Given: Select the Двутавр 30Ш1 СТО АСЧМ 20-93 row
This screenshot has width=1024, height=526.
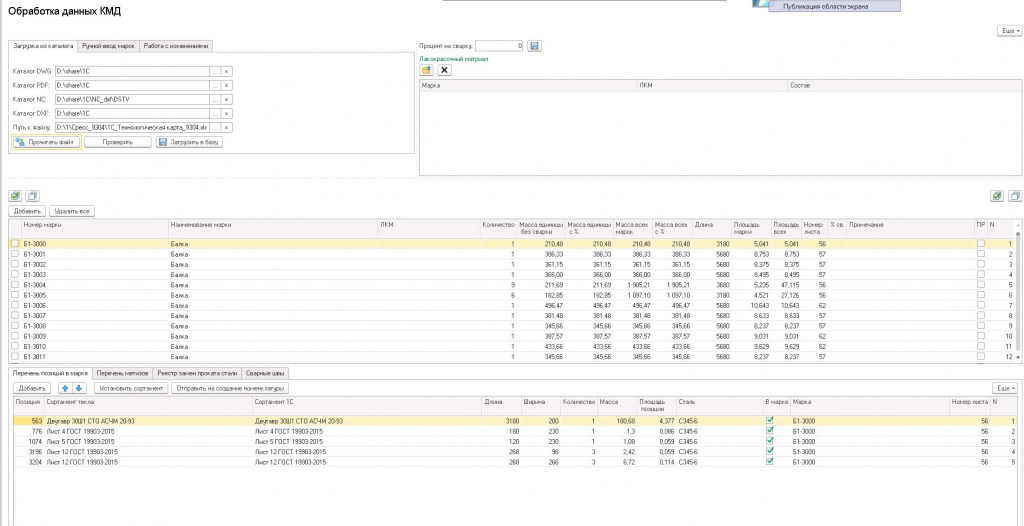Looking at the screenshot, I should 515,421.
